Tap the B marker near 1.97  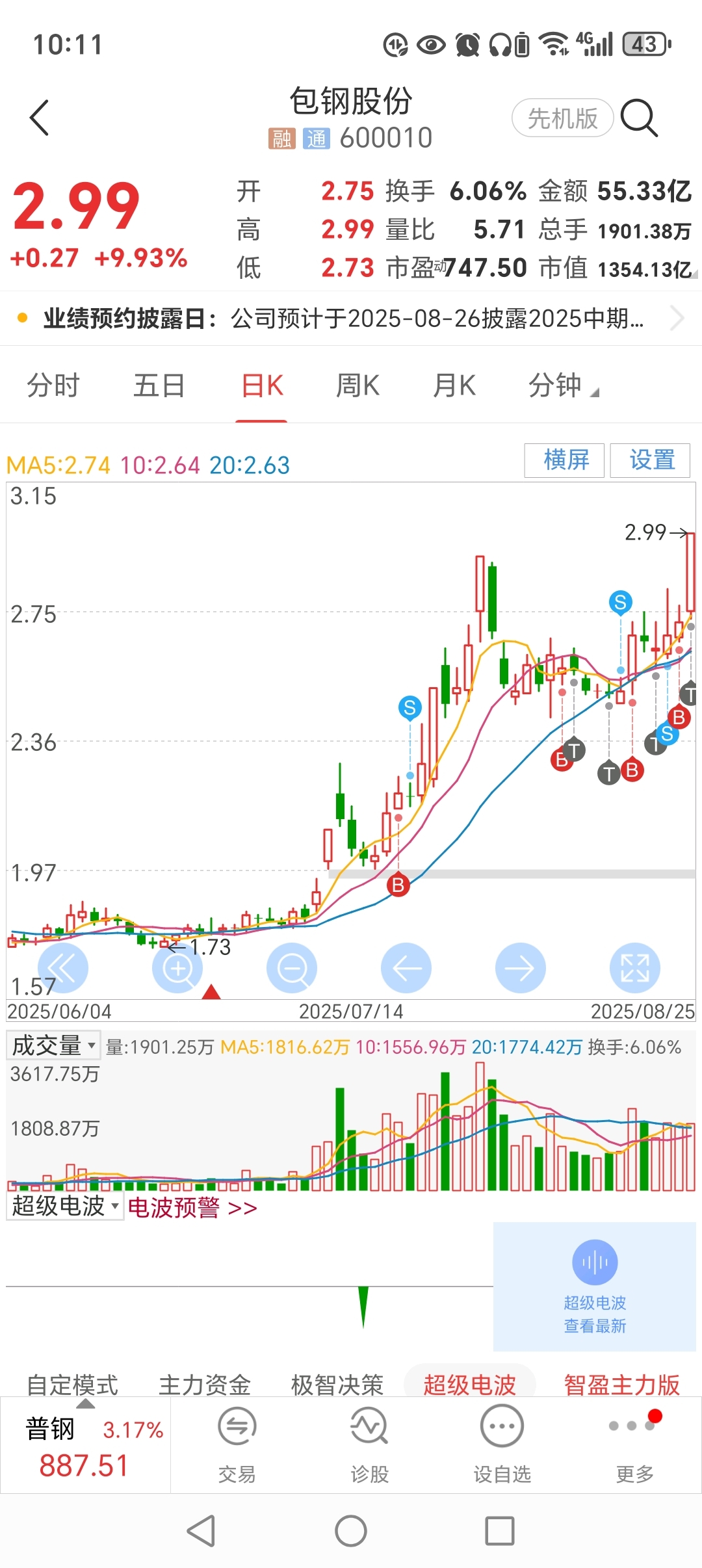pos(398,884)
